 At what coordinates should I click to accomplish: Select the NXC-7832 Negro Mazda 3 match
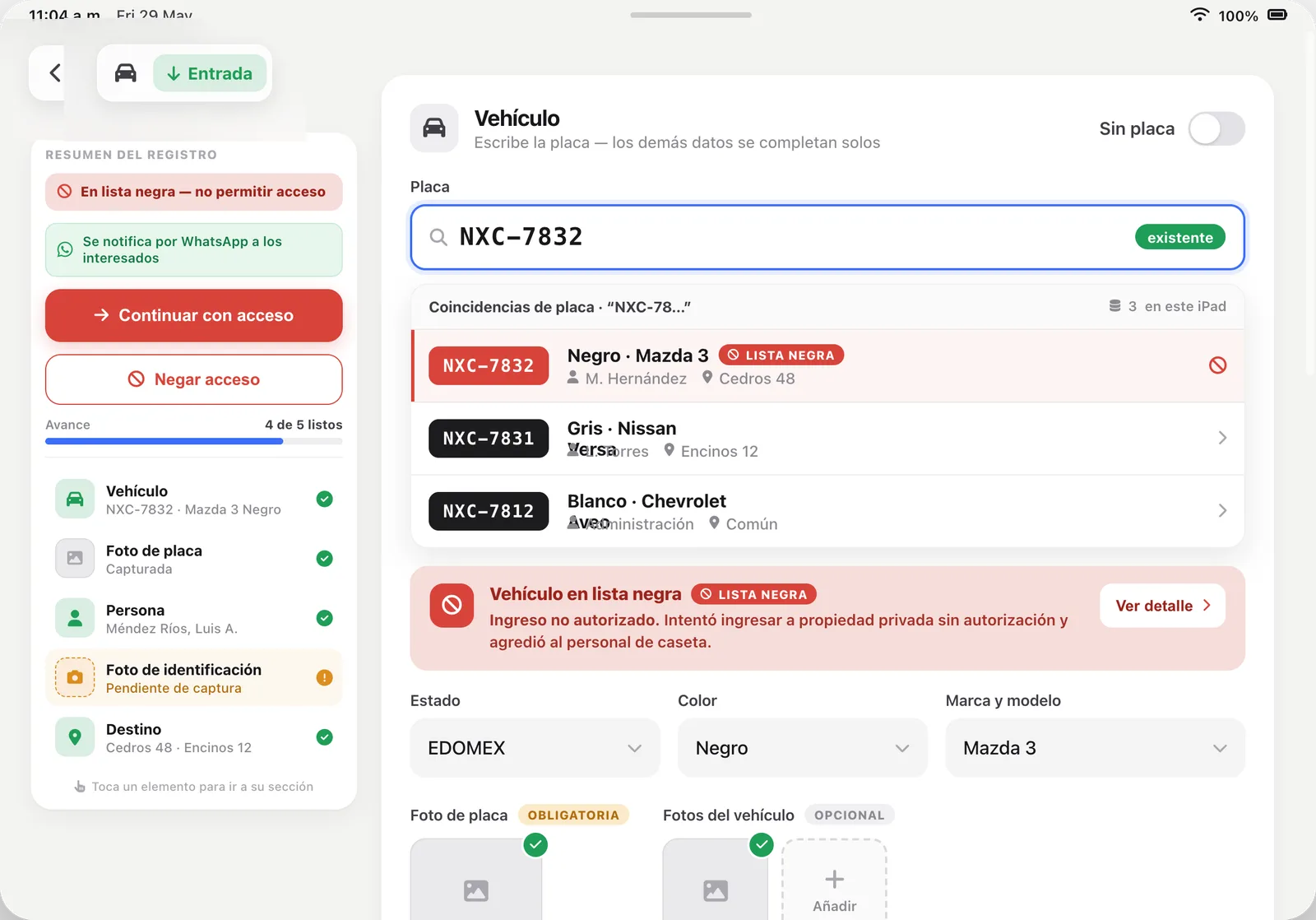[827, 366]
